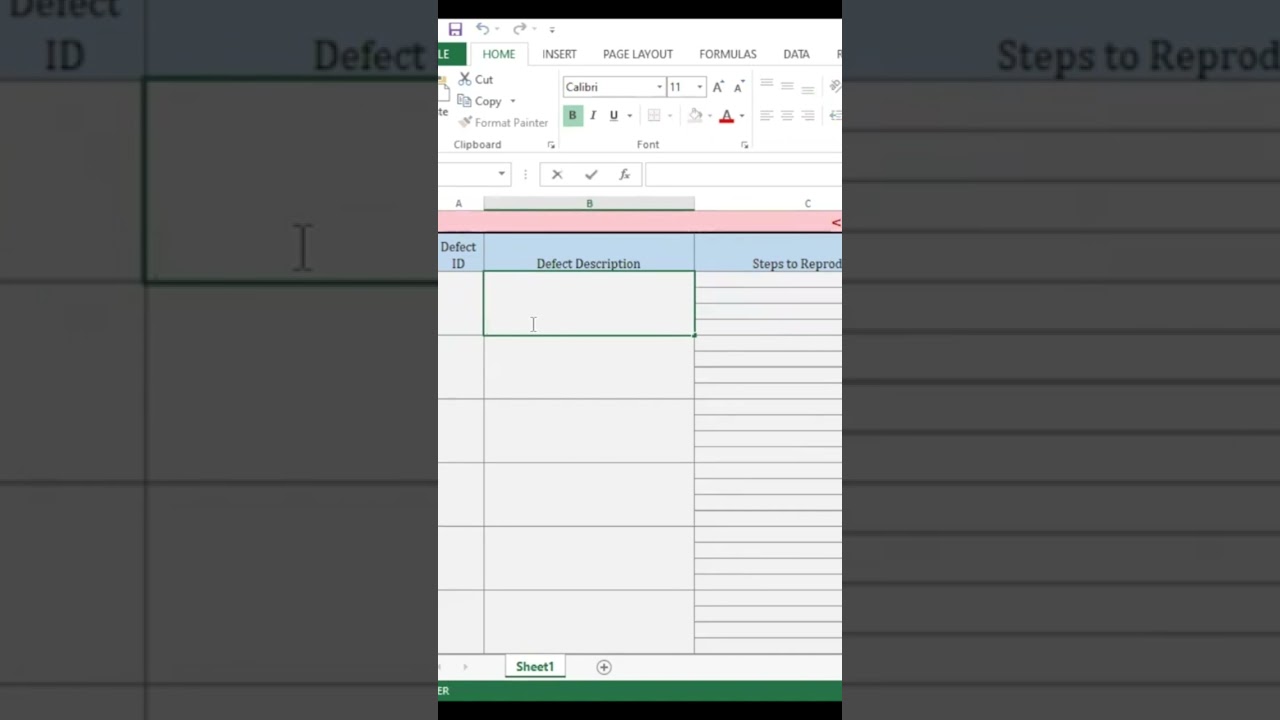Go to the previous sheet tab
The width and height of the screenshot is (1280, 720).
click(441, 667)
